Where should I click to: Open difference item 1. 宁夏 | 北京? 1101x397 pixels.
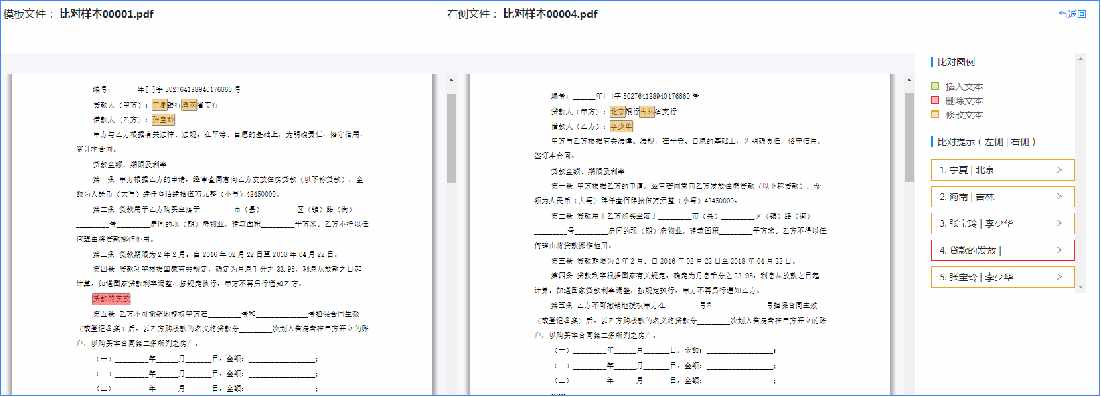1003,170
